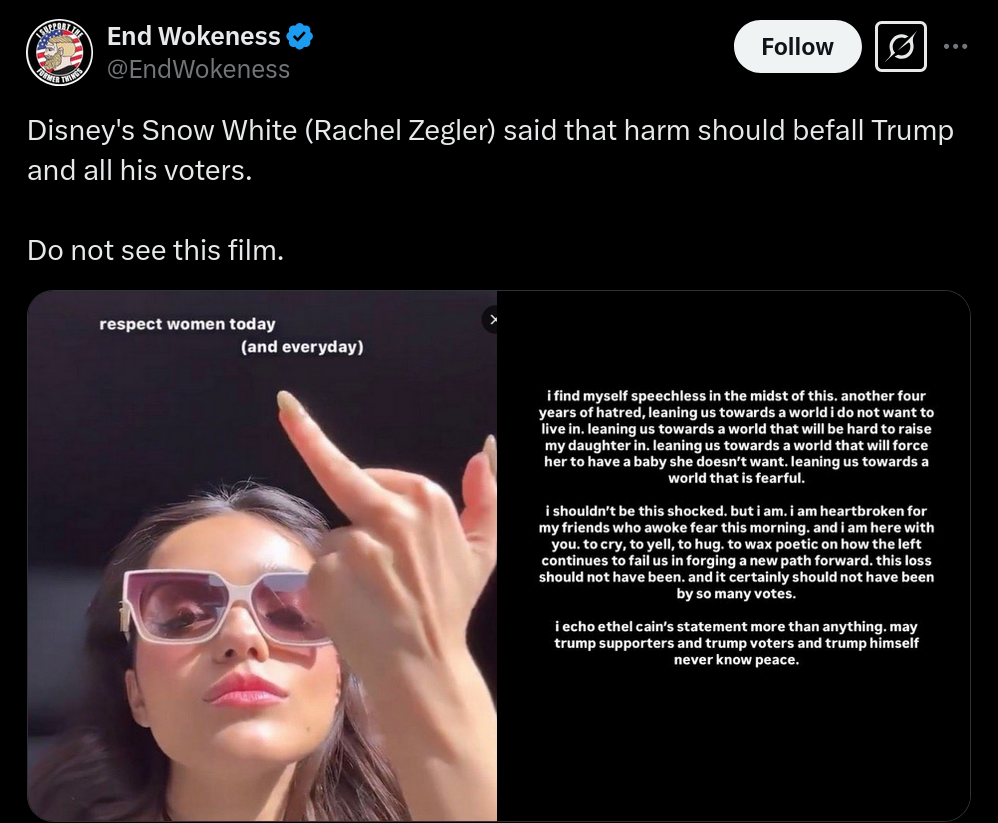Open the left photo of the woman in sunglasses

tap(262, 556)
